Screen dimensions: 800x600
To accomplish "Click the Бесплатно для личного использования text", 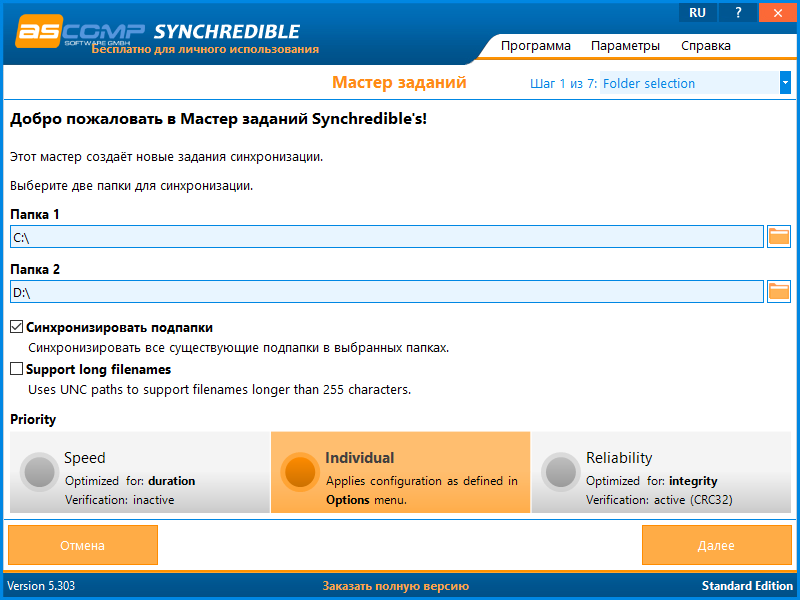I will point(205,49).
